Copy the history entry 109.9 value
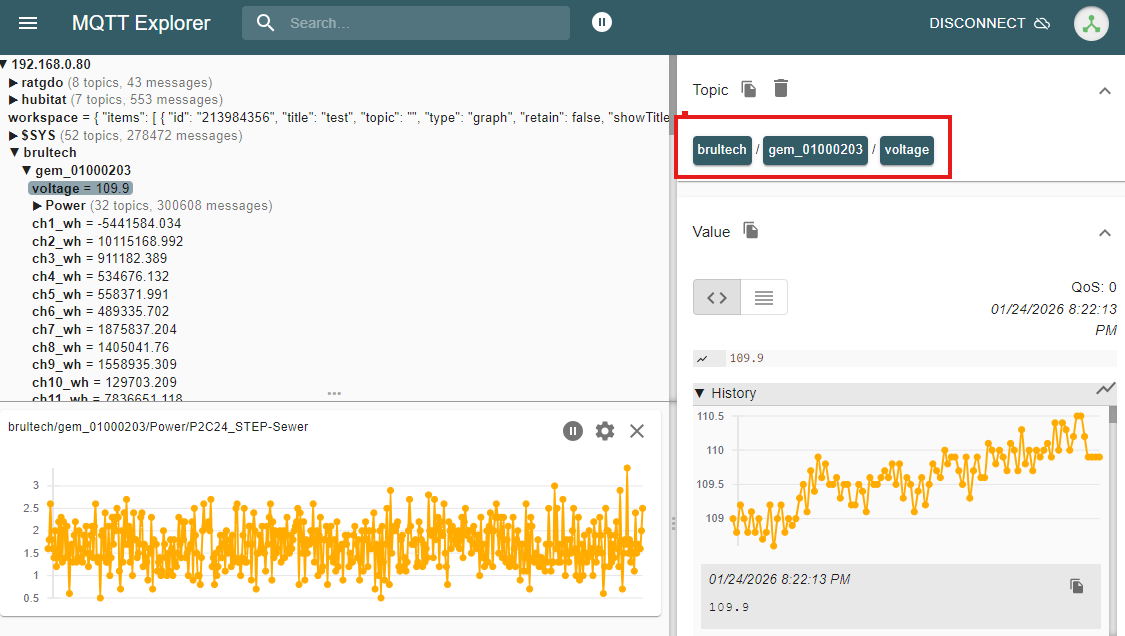The height and width of the screenshot is (636, 1125). [1076, 586]
